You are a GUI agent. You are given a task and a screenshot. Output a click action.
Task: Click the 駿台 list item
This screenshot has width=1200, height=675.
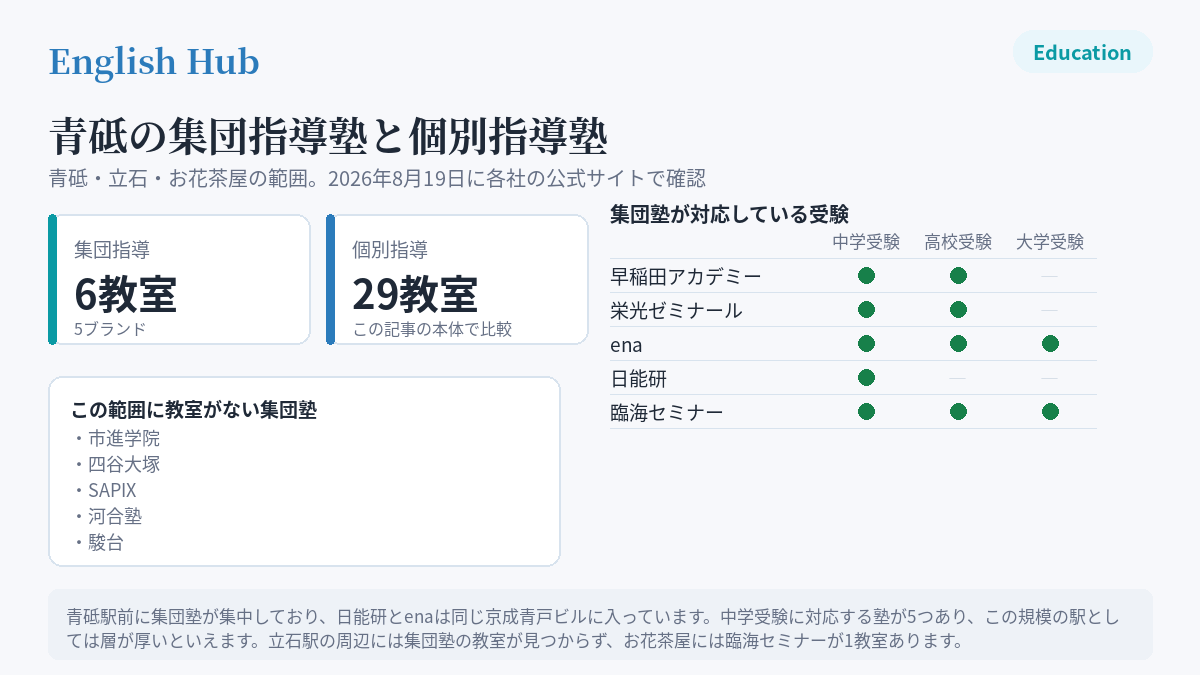tap(98, 542)
